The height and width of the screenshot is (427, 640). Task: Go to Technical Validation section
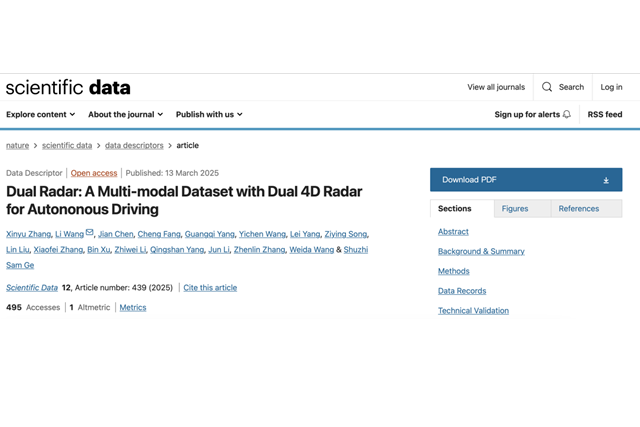pyautogui.click(x=473, y=311)
